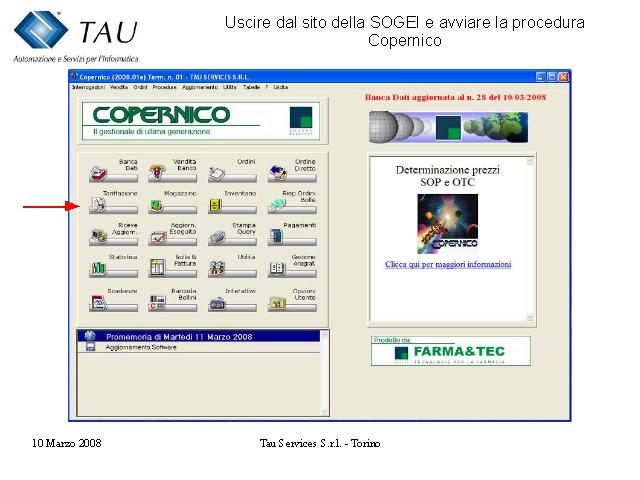Viewport: 640px width, 480px height.
Task: Click the Copernico space picture in the news panel
Action: [x=447, y=224]
